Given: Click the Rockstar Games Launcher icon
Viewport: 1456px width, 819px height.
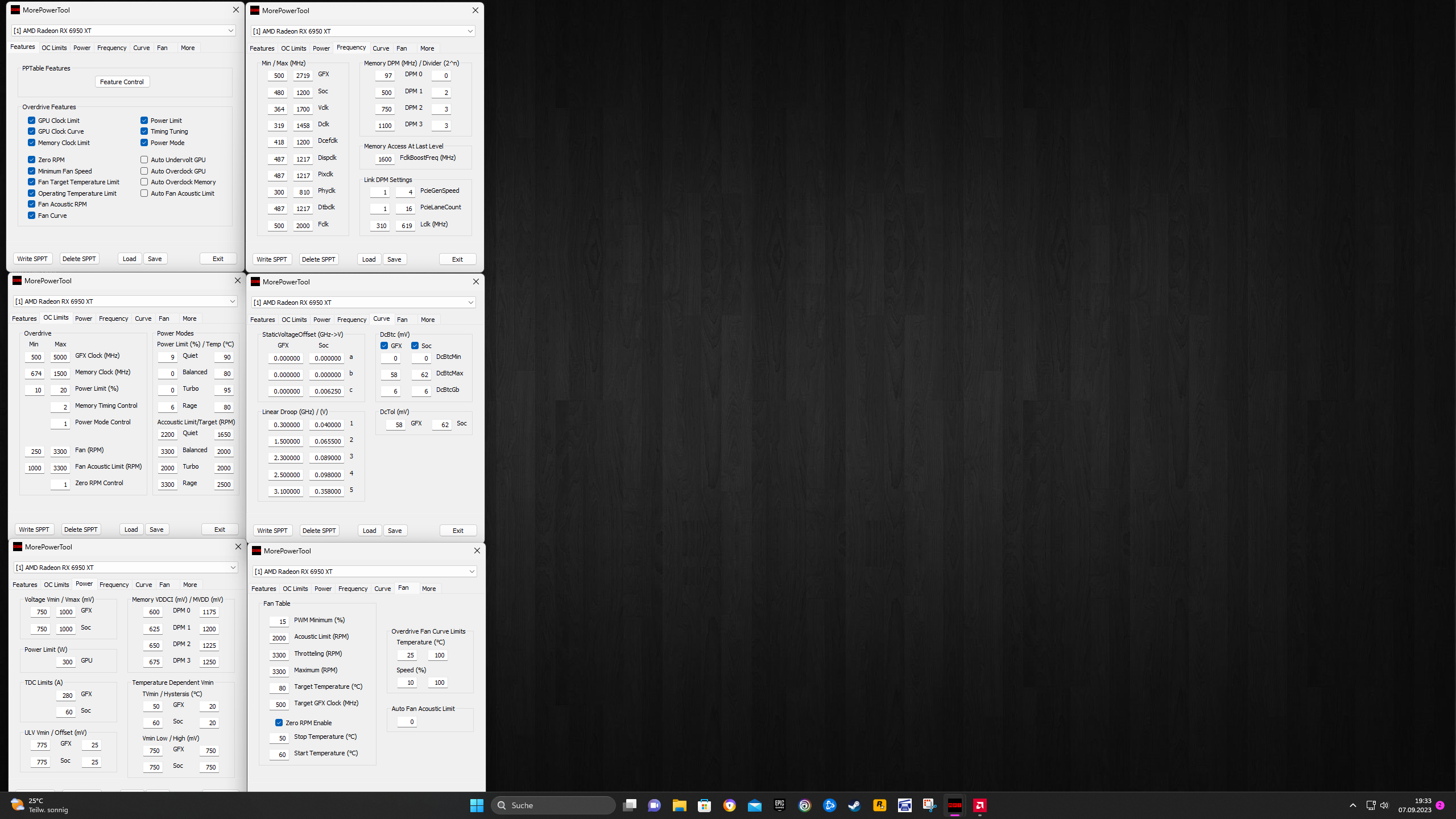Looking at the screenshot, I should click(879, 805).
